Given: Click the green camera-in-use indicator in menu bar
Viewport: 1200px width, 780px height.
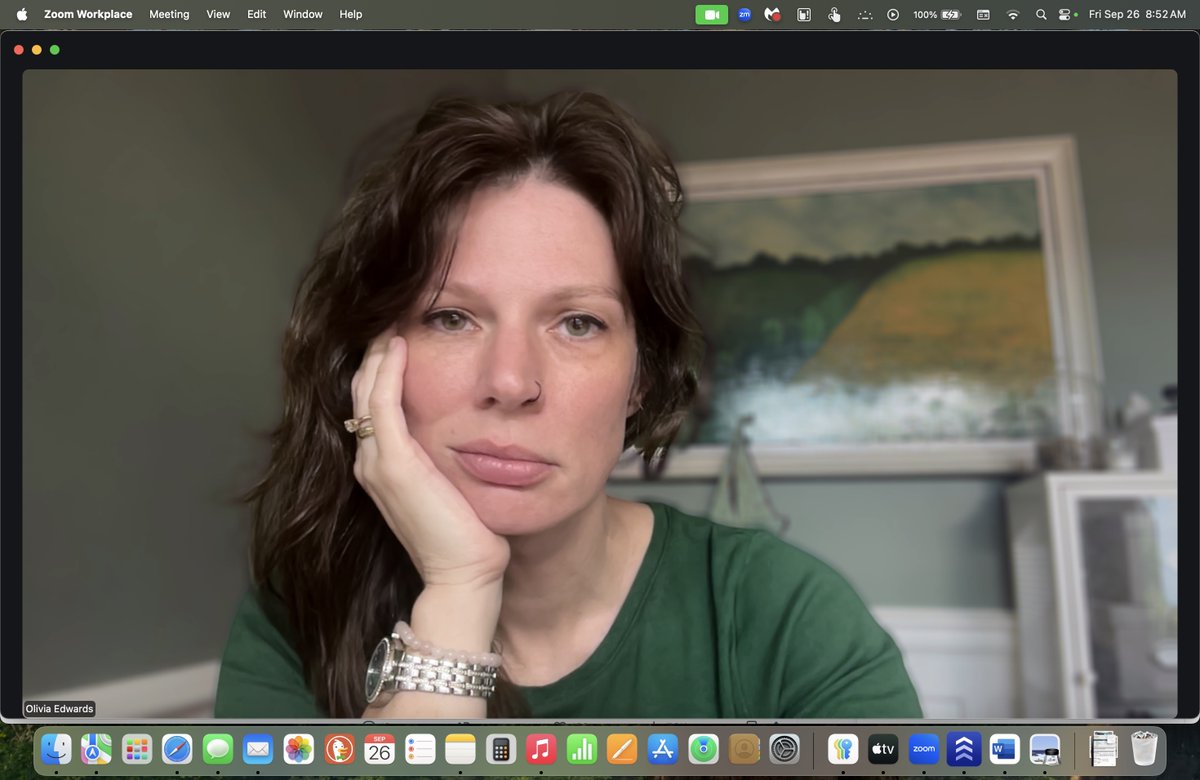Looking at the screenshot, I should point(712,14).
